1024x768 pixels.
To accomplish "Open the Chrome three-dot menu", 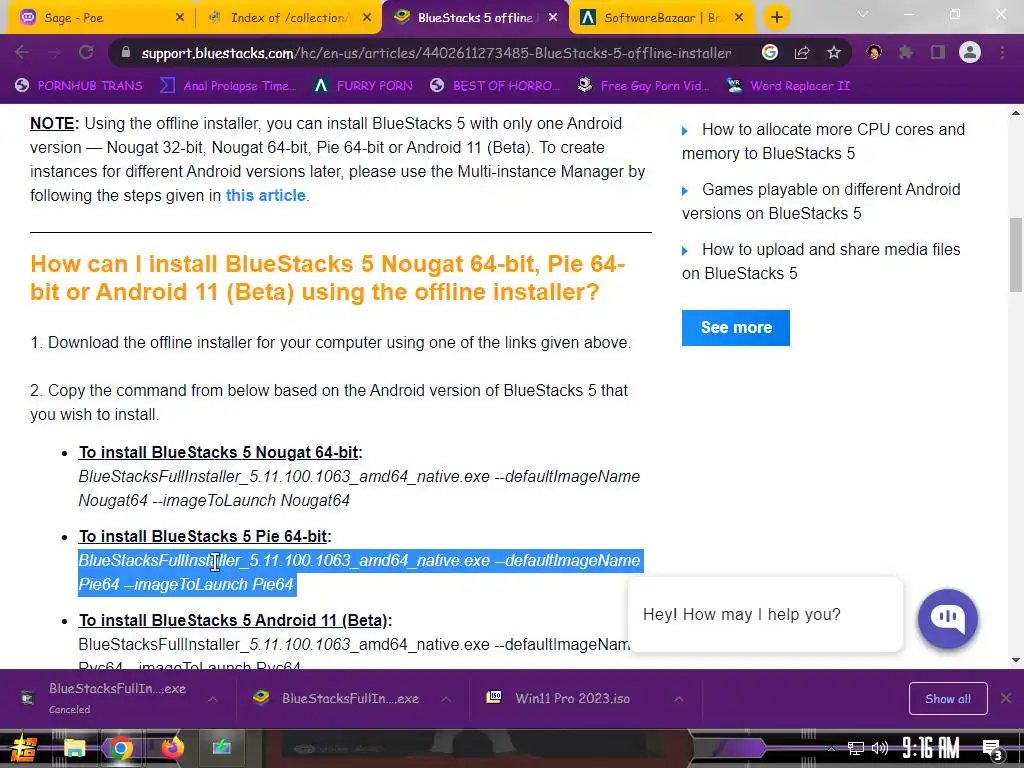I will (x=1002, y=52).
